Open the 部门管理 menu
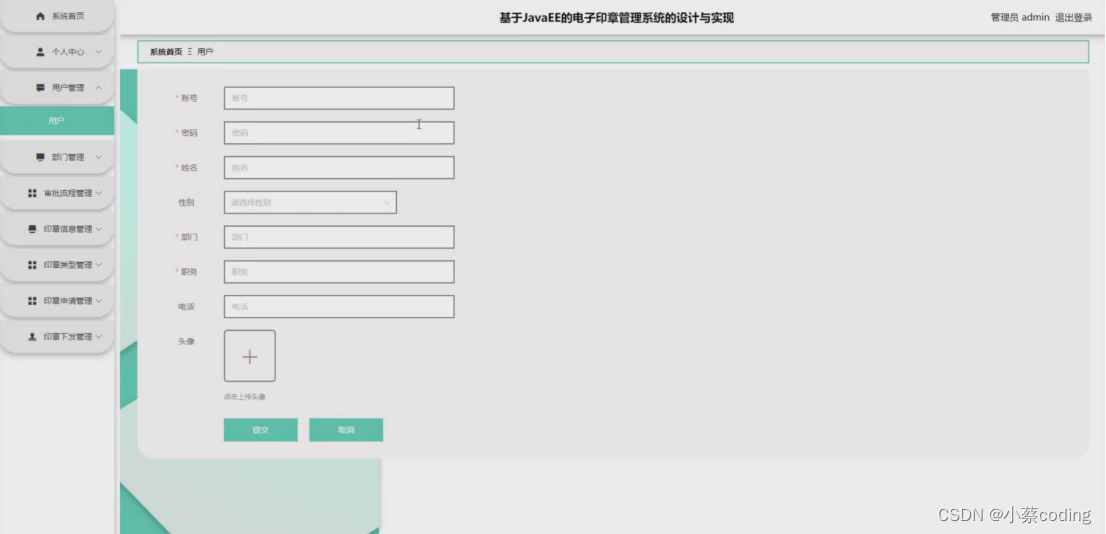 57,157
